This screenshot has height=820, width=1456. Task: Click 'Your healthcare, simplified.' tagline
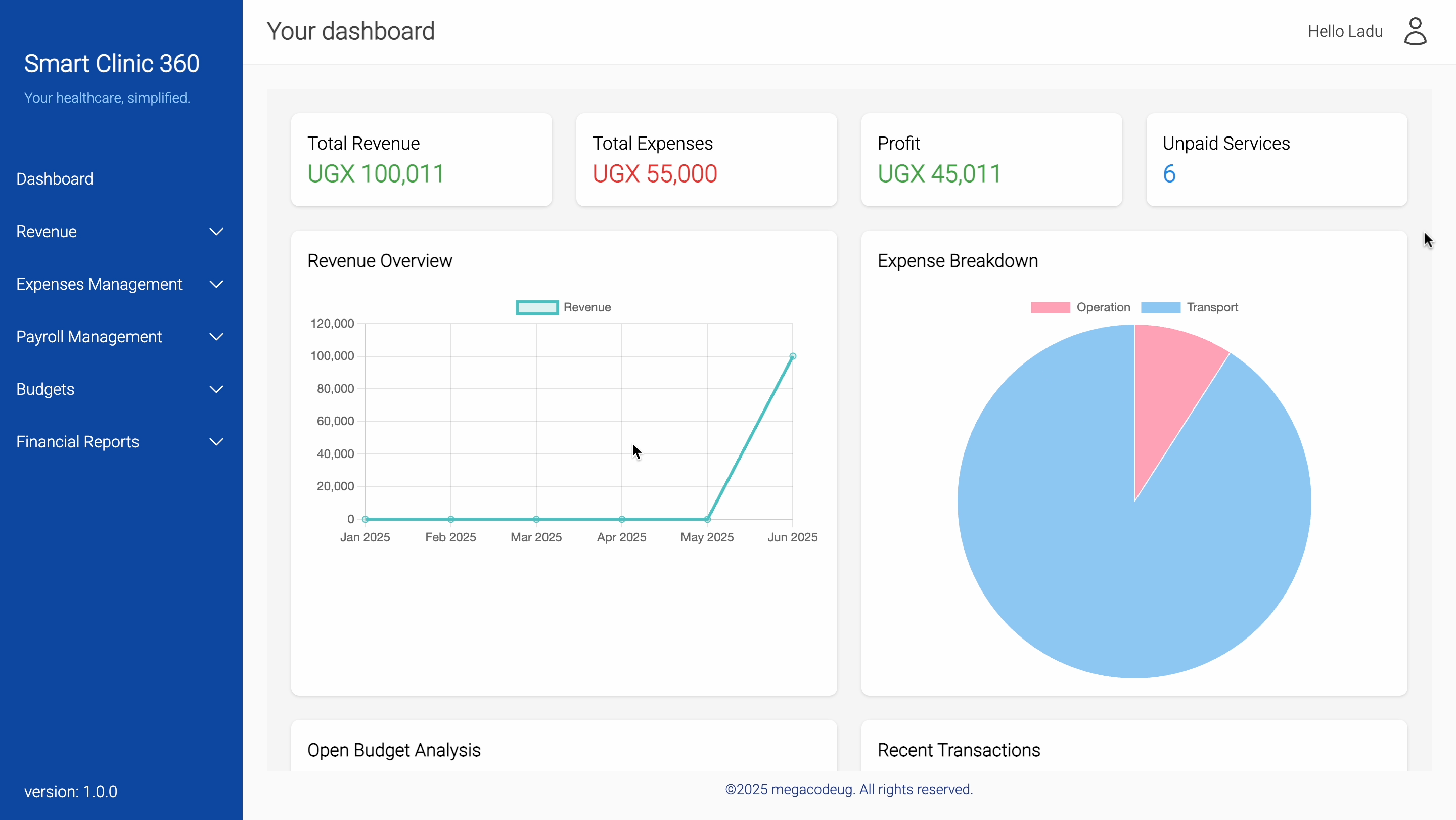pyautogui.click(x=107, y=98)
